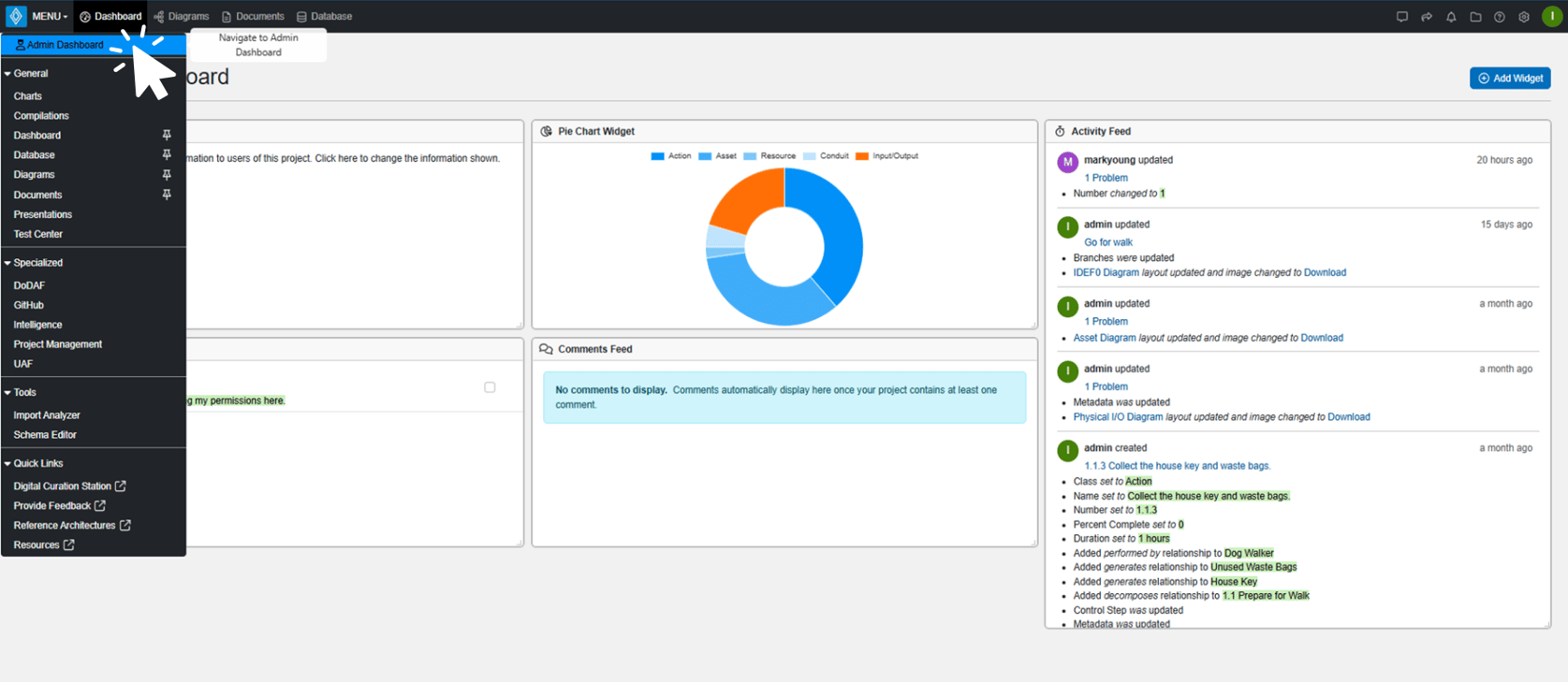Open the notifications bell icon

tap(1451, 17)
